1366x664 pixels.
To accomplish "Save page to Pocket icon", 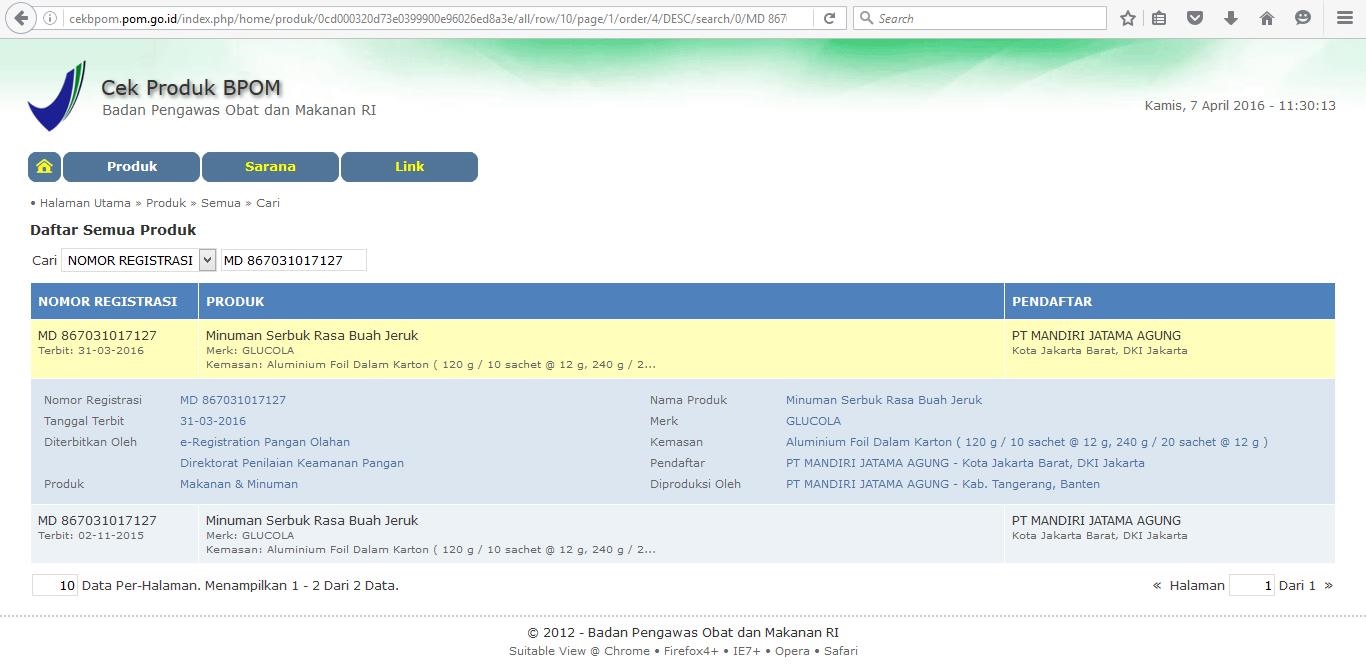I will click(1195, 18).
